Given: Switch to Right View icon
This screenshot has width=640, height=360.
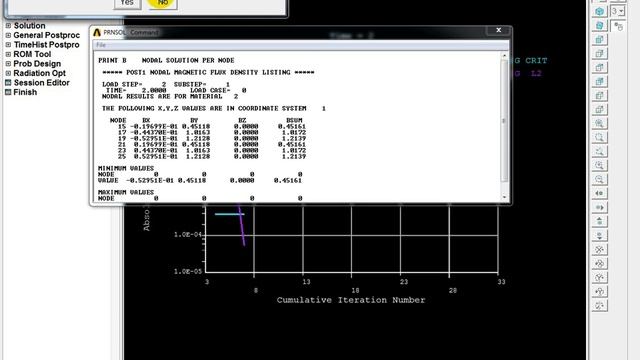Looking at the screenshot, I should (599, 53).
